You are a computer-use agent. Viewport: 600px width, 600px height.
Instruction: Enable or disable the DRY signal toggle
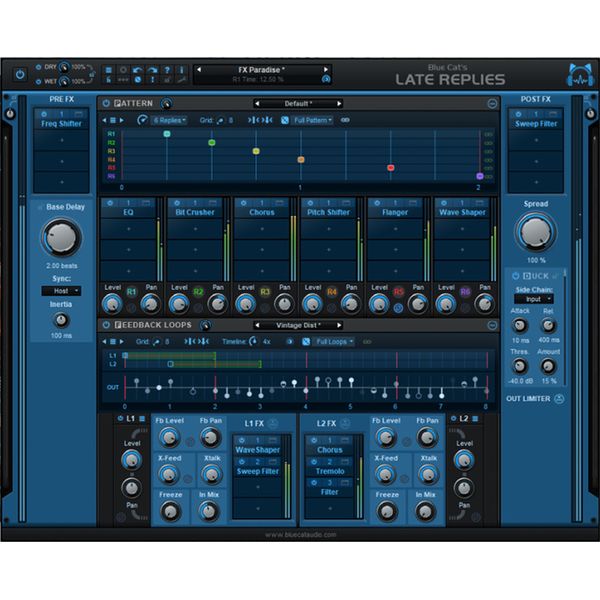click(38, 67)
